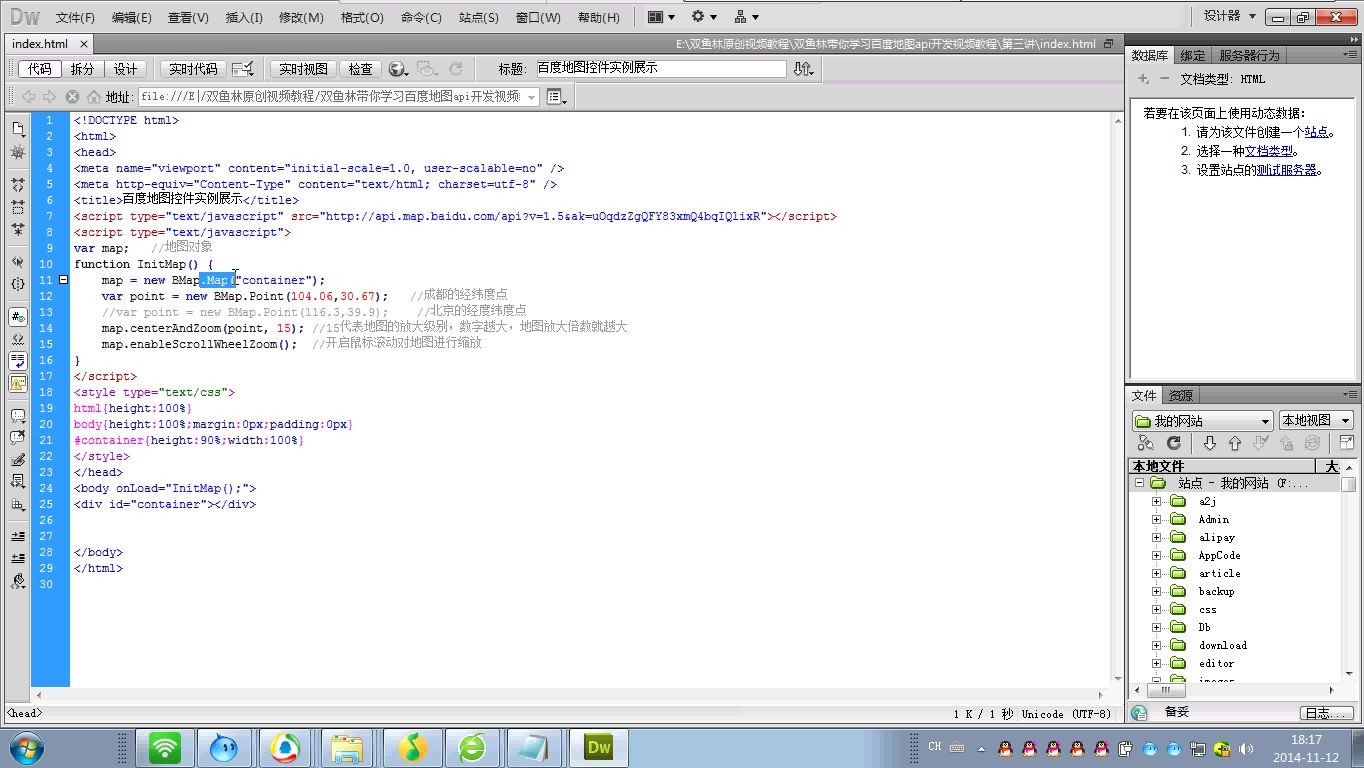Click the browser back arrow icon
This screenshot has width=1364, height=768.
click(28, 97)
